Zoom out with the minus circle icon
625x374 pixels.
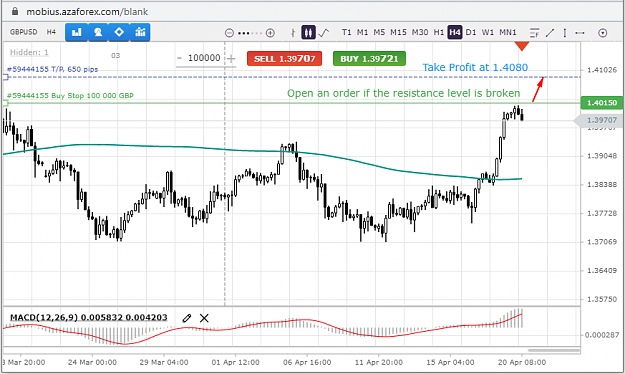point(229,33)
